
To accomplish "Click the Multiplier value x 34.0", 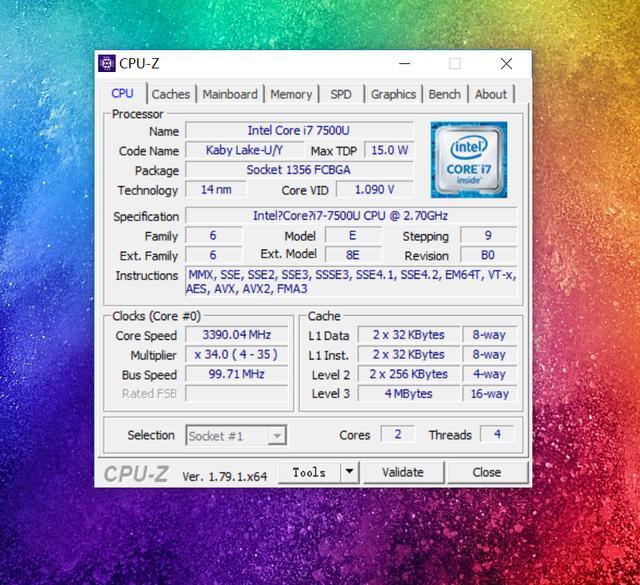I will coord(237,354).
